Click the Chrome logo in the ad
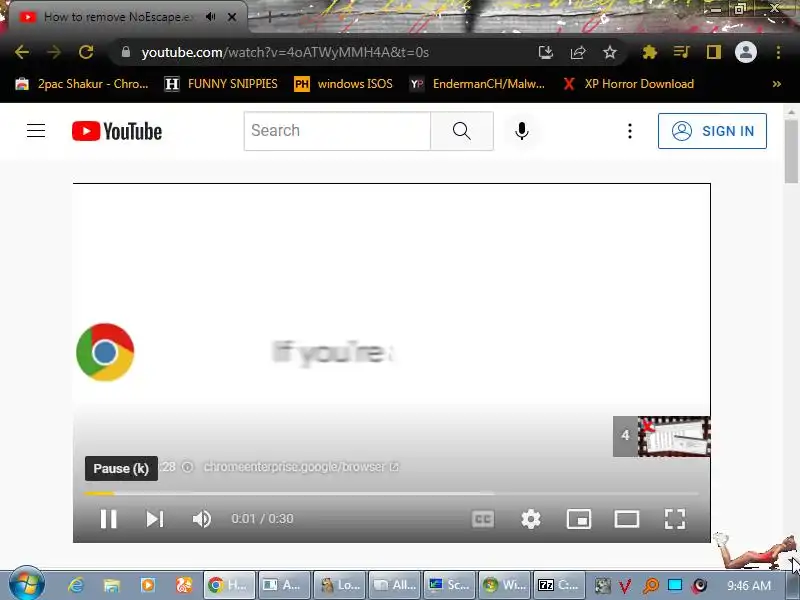Image resolution: width=800 pixels, height=600 pixels. 105,352
